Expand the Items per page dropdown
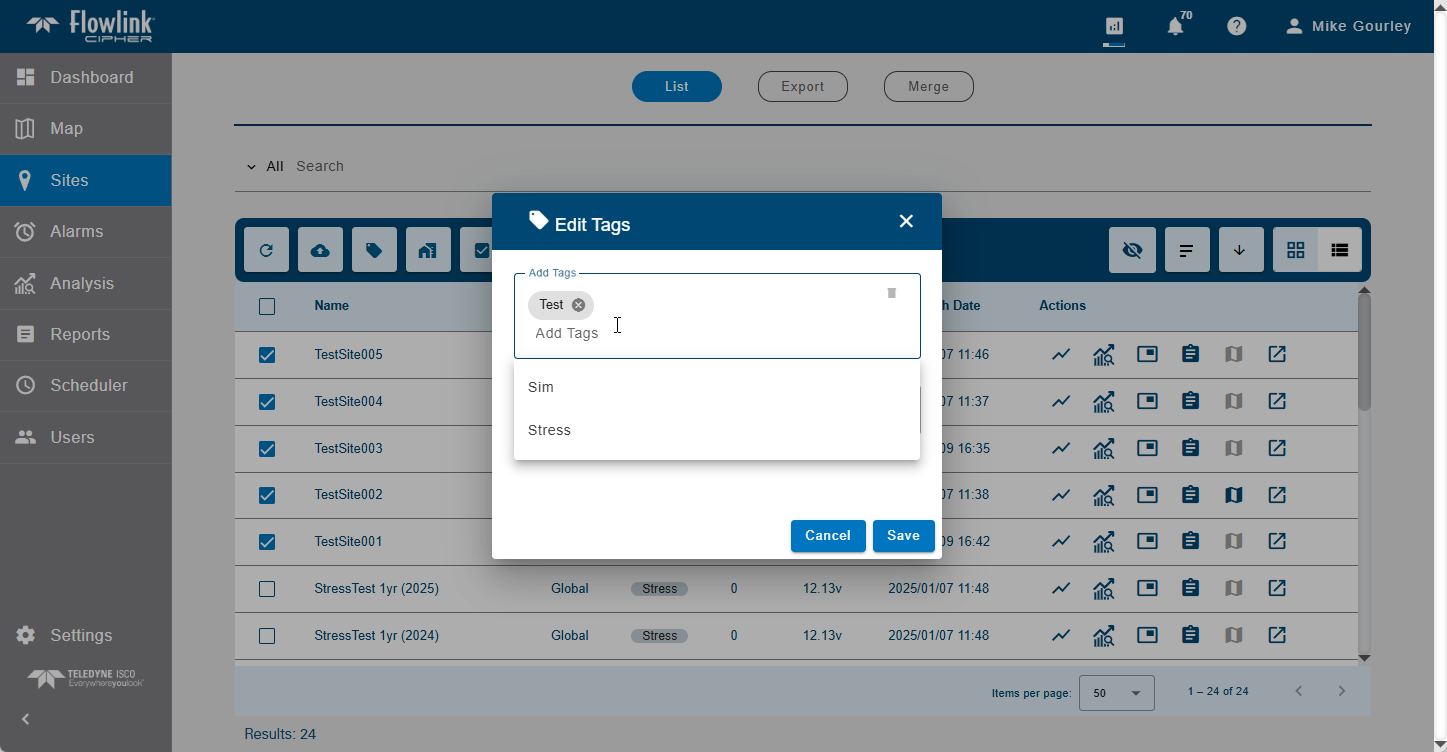 [1117, 692]
